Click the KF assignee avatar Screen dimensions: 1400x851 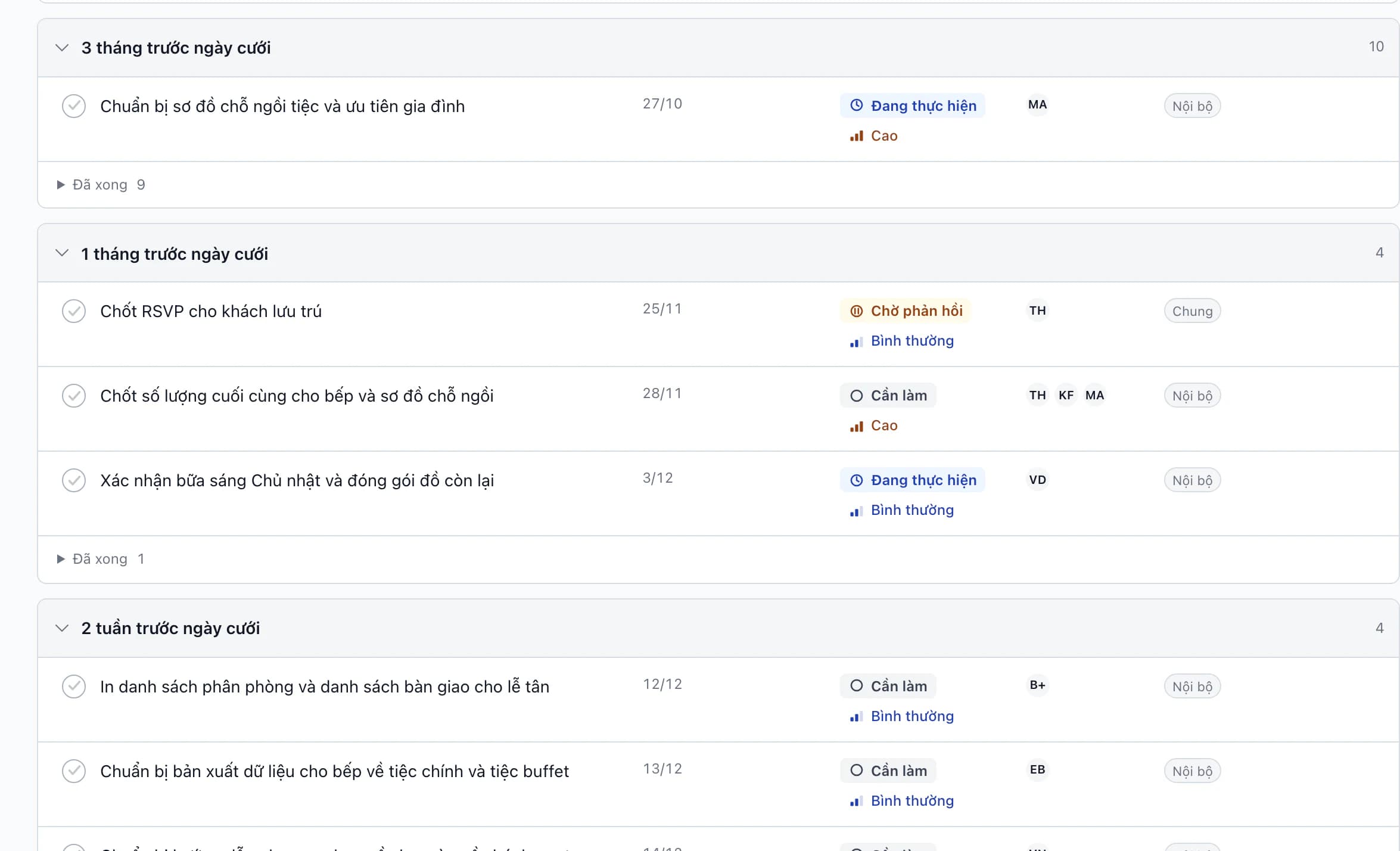tap(1066, 395)
